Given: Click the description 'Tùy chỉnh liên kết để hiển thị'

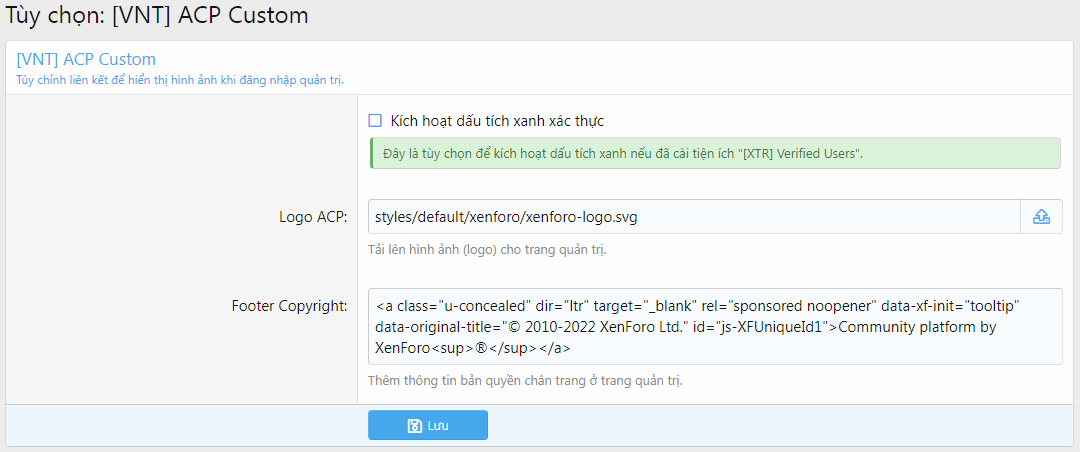Looking at the screenshot, I should pyautogui.click(x=180, y=79).
